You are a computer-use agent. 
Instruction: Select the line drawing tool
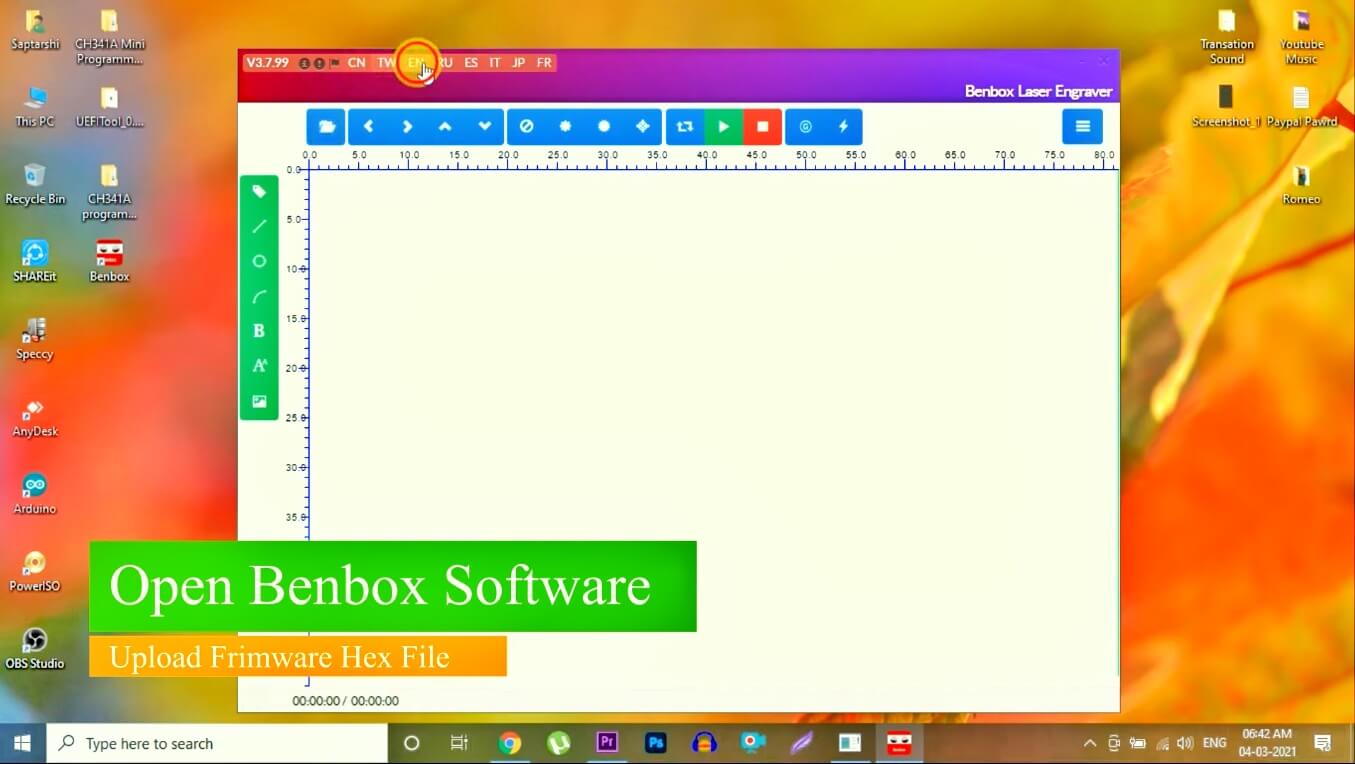pyautogui.click(x=259, y=226)
